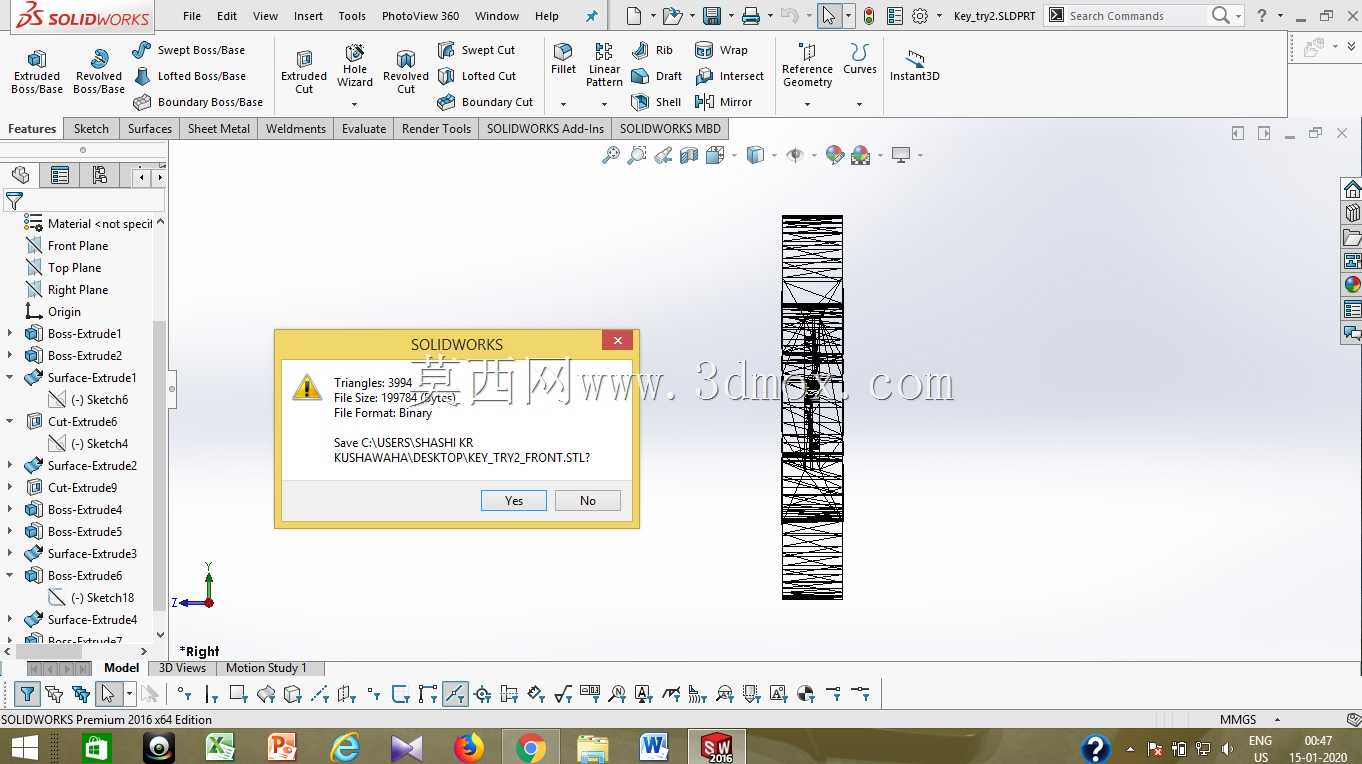Apply the Mirror feature

coord(724,102)
